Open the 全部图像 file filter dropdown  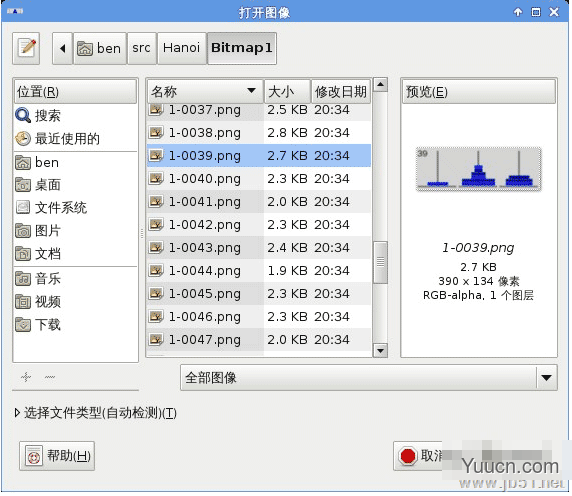pyautogui.click(x=369, y=378)
